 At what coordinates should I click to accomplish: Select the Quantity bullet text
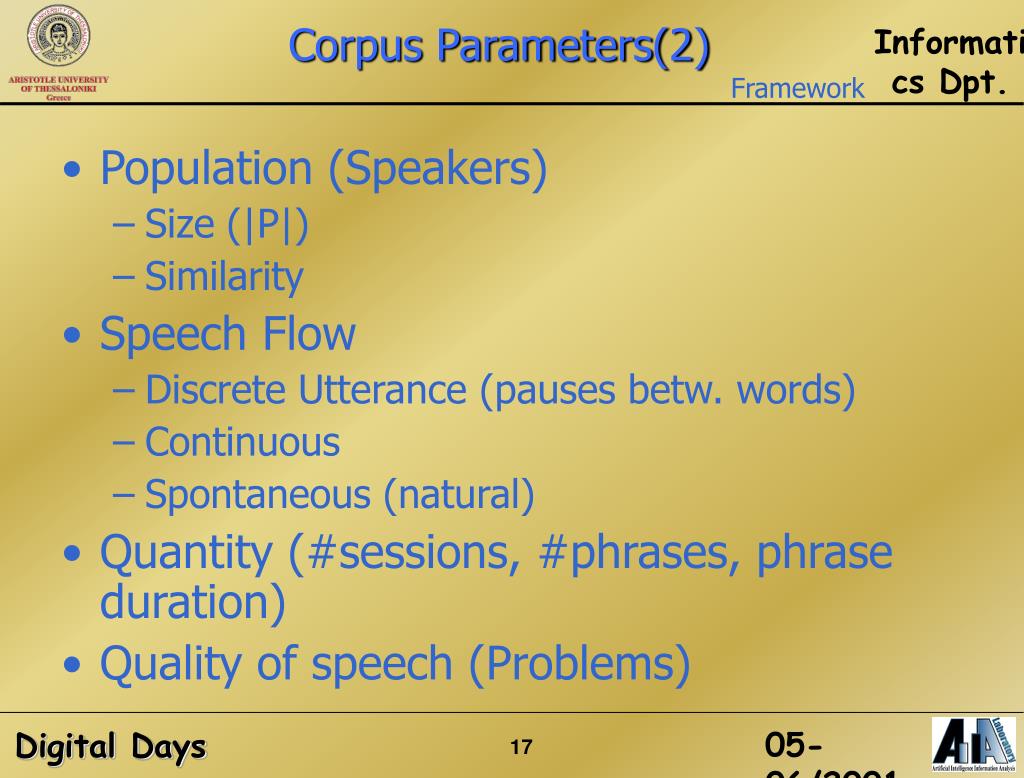496,577
